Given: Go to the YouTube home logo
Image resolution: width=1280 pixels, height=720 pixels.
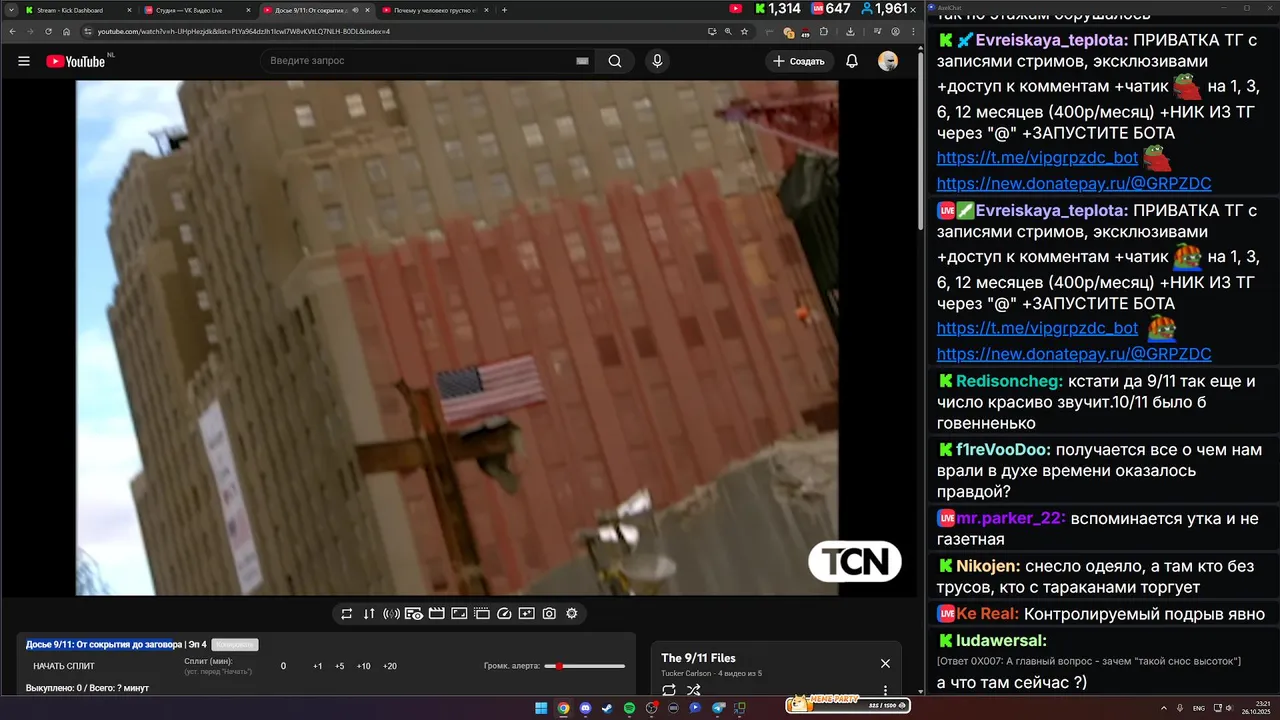Looking at the screenshot, I should 76,61.
